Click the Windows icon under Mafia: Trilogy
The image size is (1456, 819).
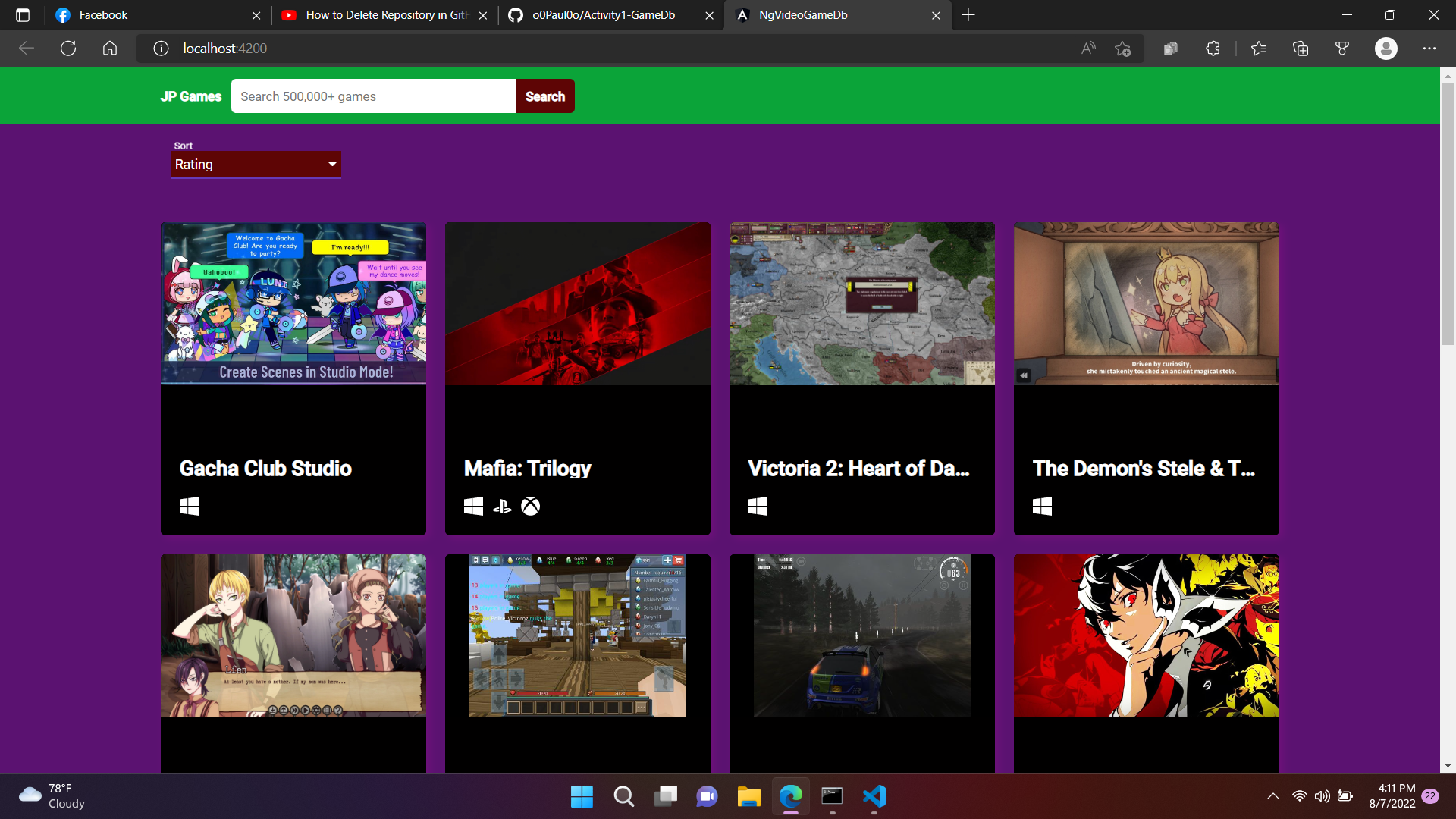coord(473,506)
